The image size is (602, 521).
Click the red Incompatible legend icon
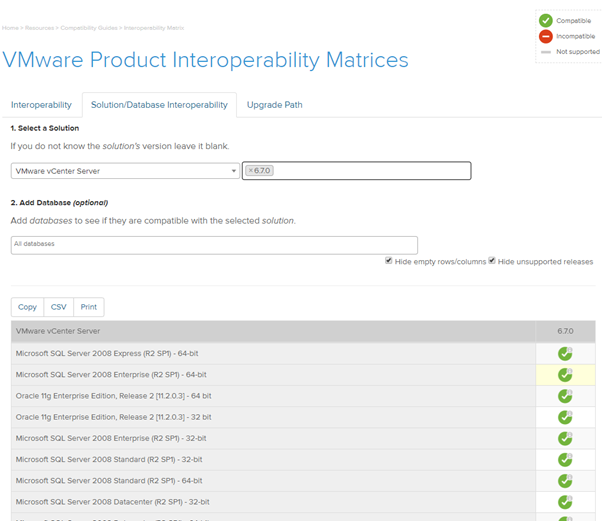546,36
